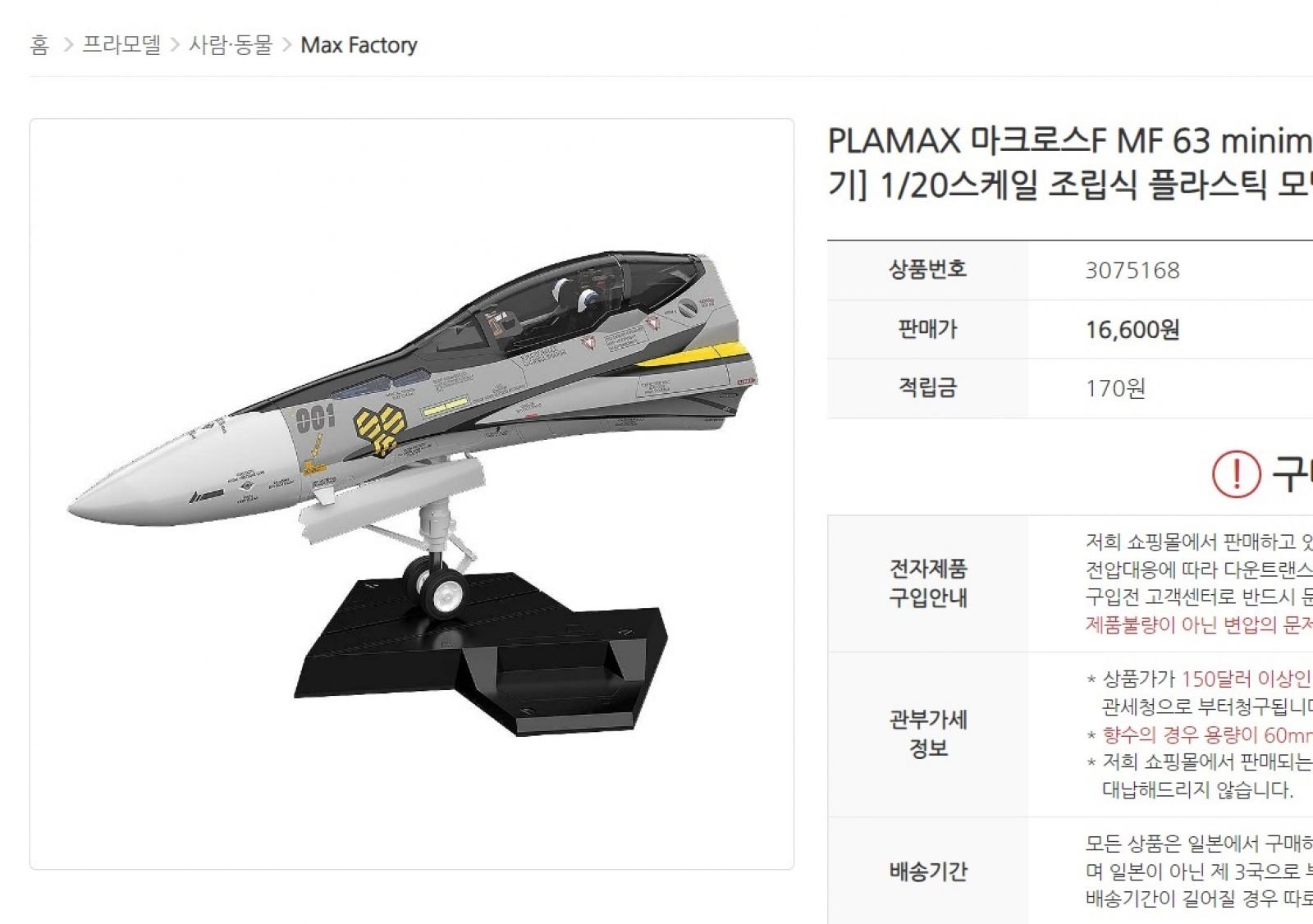This screenshot has height=924, width=1313.
Task: Open the fighter jet product image
Action: (x=412, y=493)
